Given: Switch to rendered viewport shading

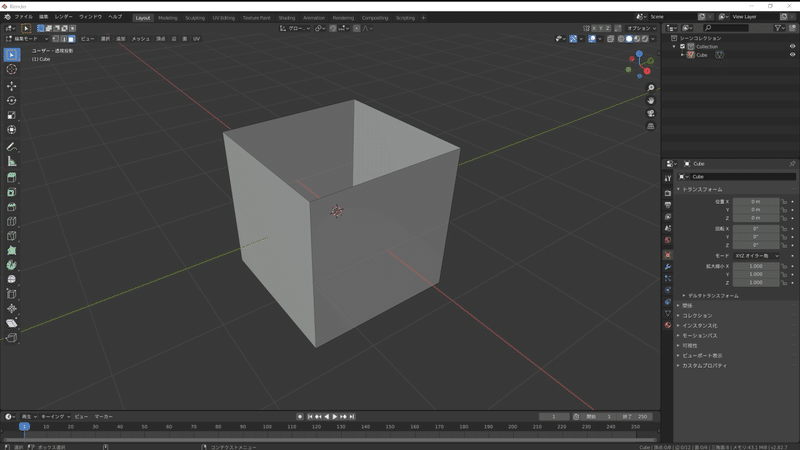Looking at the screenshot, I should [x=645, y=39].
